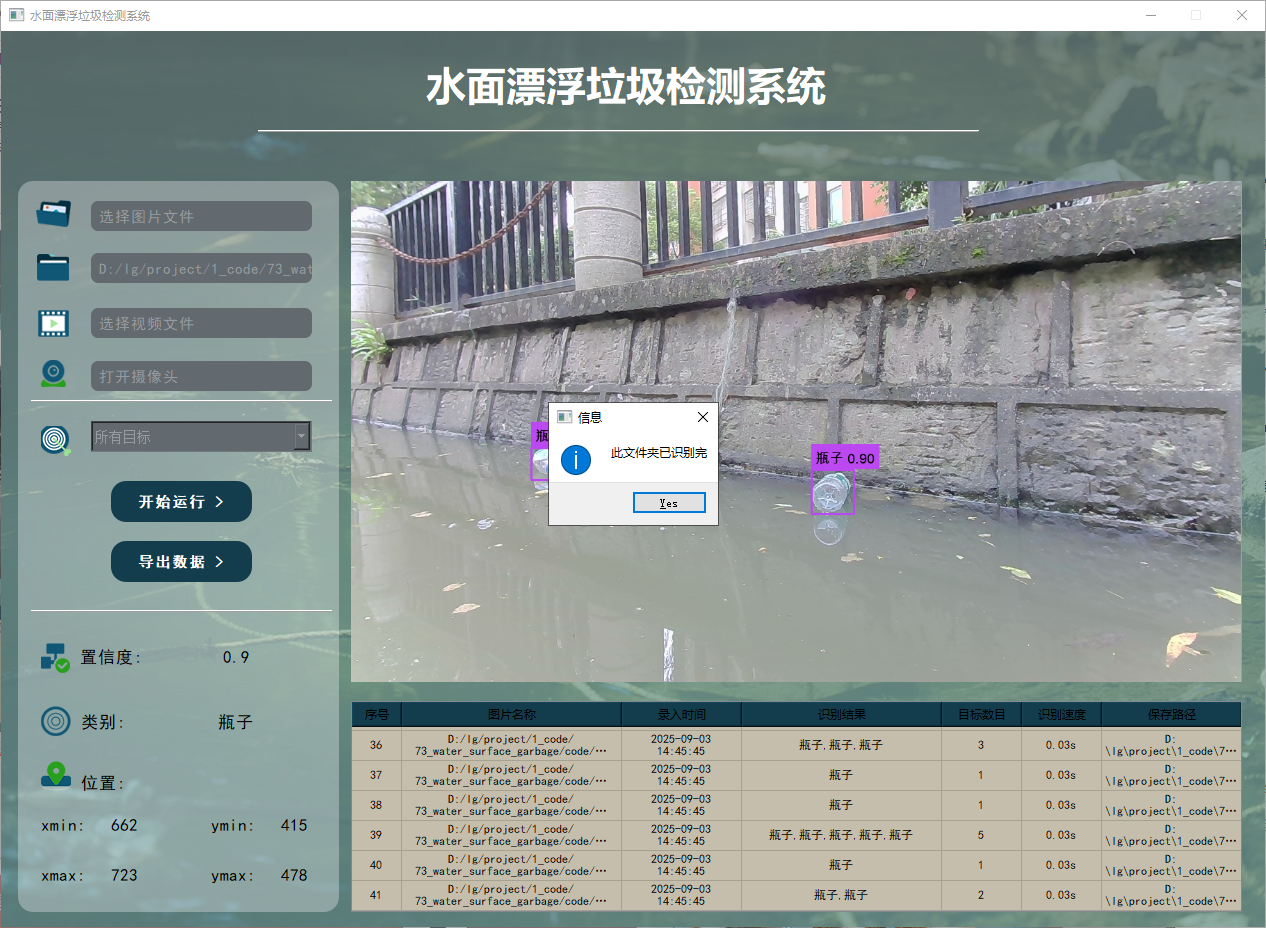
Task: Click the 开始运行 button
Action: [181, 501]
